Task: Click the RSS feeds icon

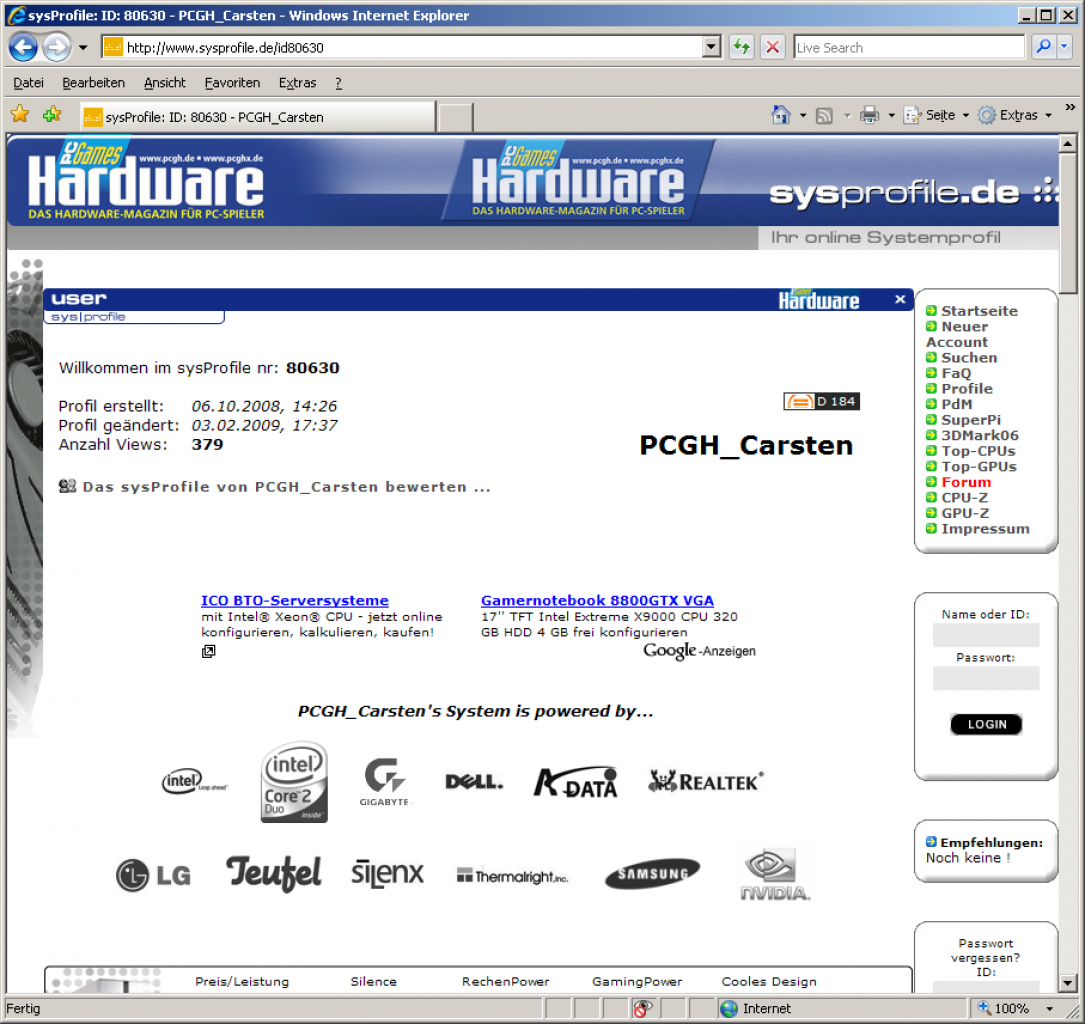Action: tap(823, 116)
